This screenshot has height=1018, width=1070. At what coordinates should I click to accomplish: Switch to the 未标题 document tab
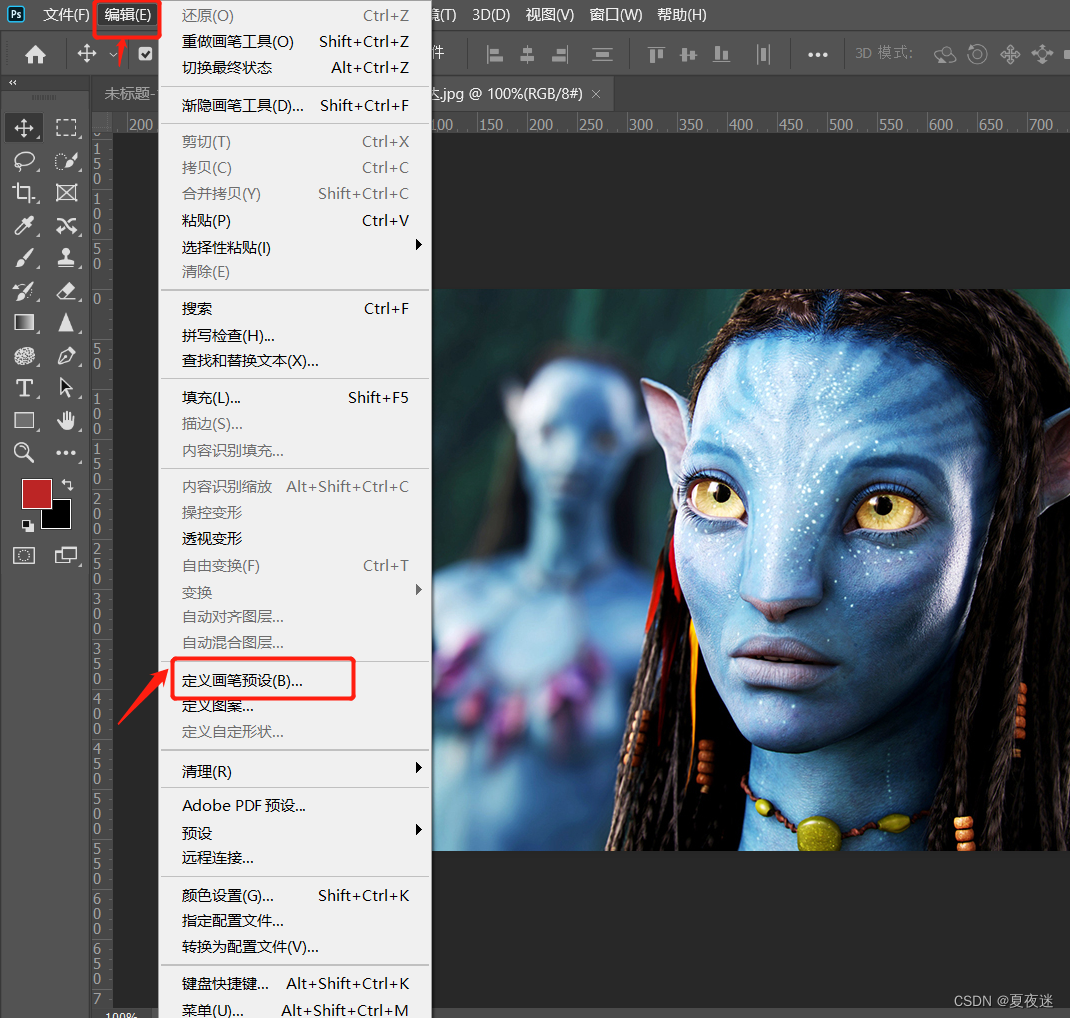127,93
